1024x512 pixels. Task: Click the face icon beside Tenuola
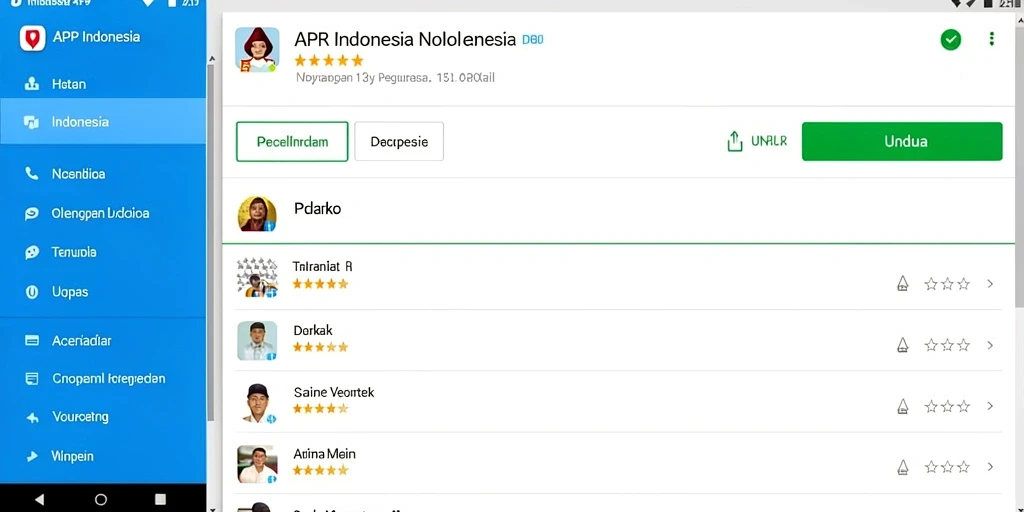[31, 253]
